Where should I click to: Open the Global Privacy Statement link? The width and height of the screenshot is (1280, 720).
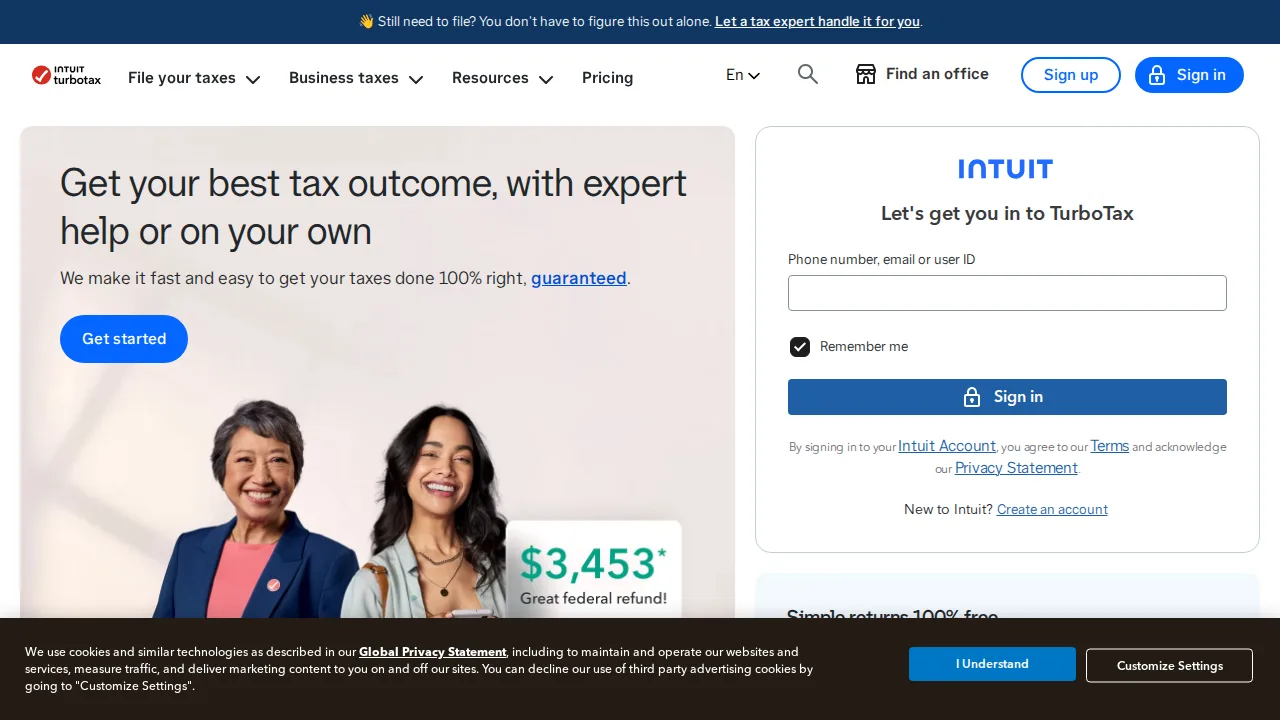pyautogui.click(x=433, y=652)
